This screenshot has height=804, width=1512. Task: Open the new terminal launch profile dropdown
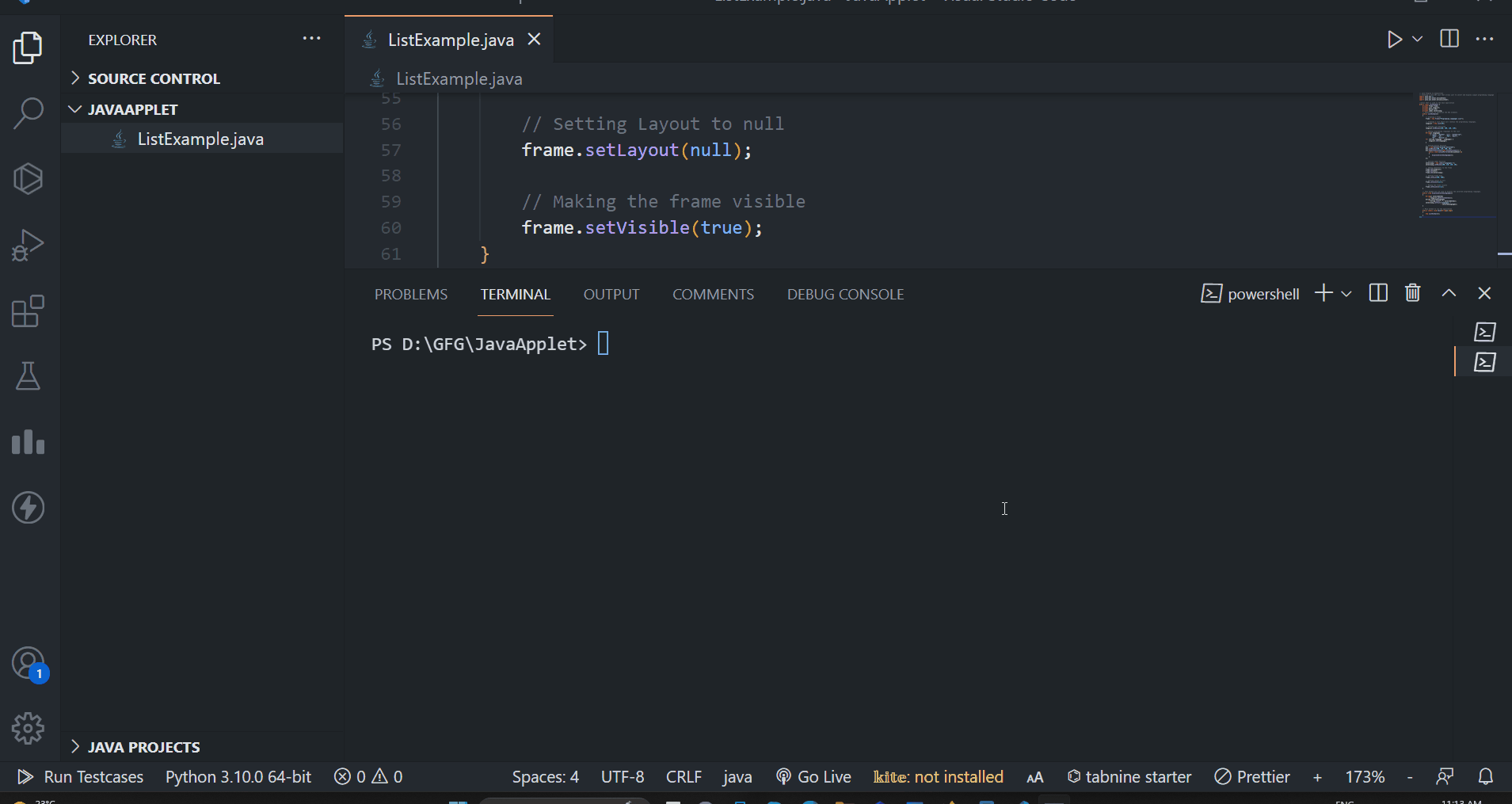tap(1346, 294)
